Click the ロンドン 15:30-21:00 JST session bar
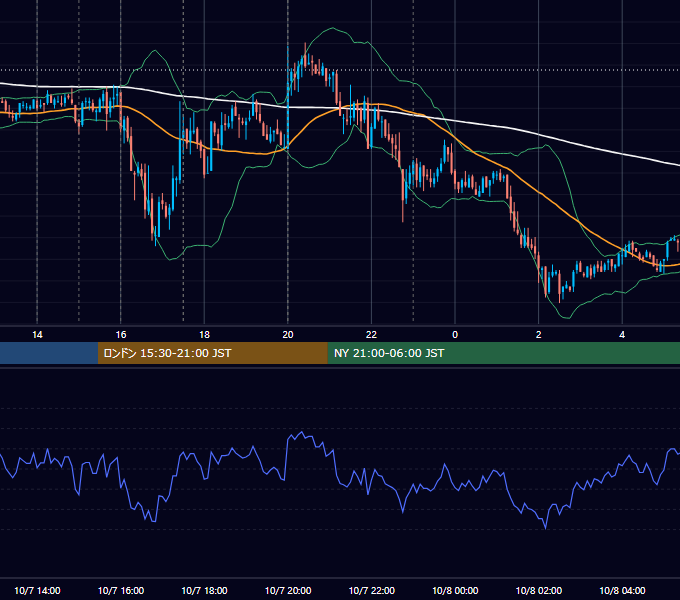This screenshot has height=600, width=680. tap(212, 353)
